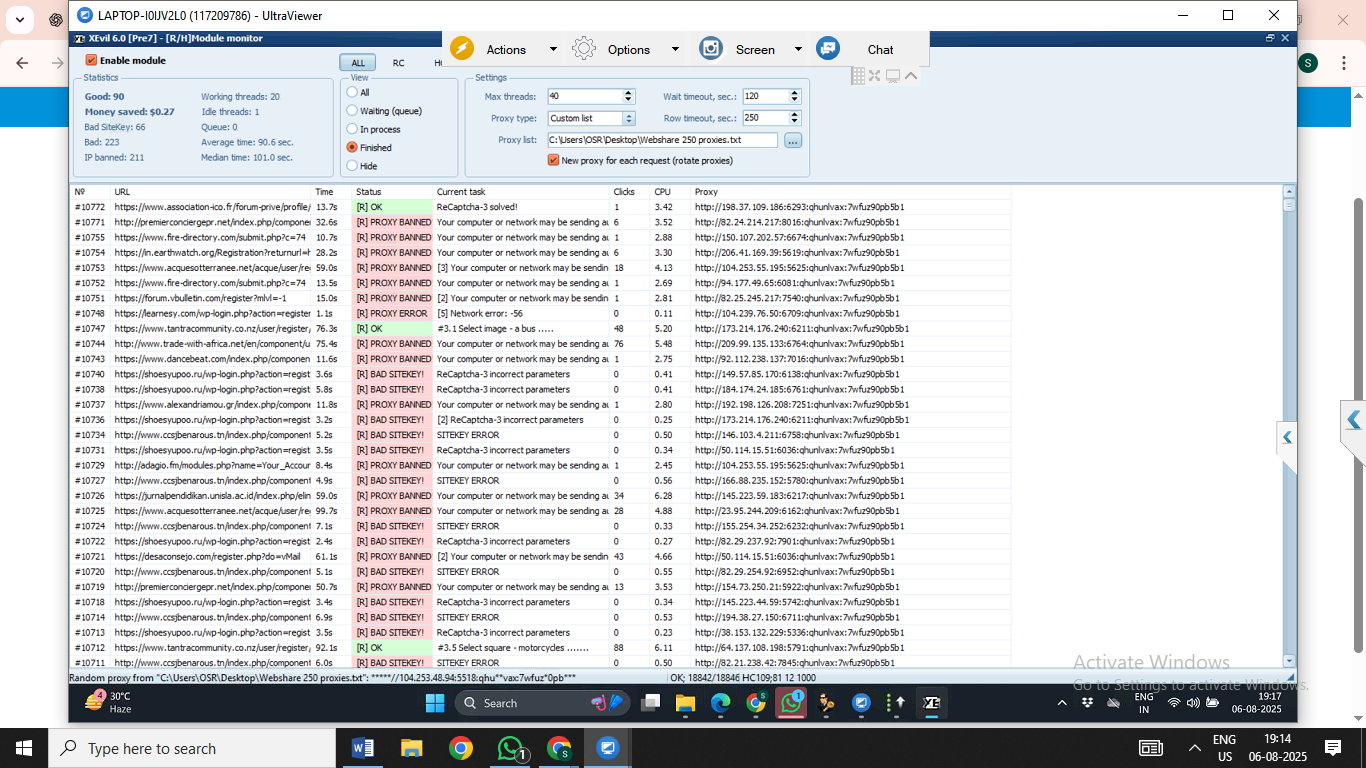
Task: Click the local Type here to search box
Action: (192, 748)
